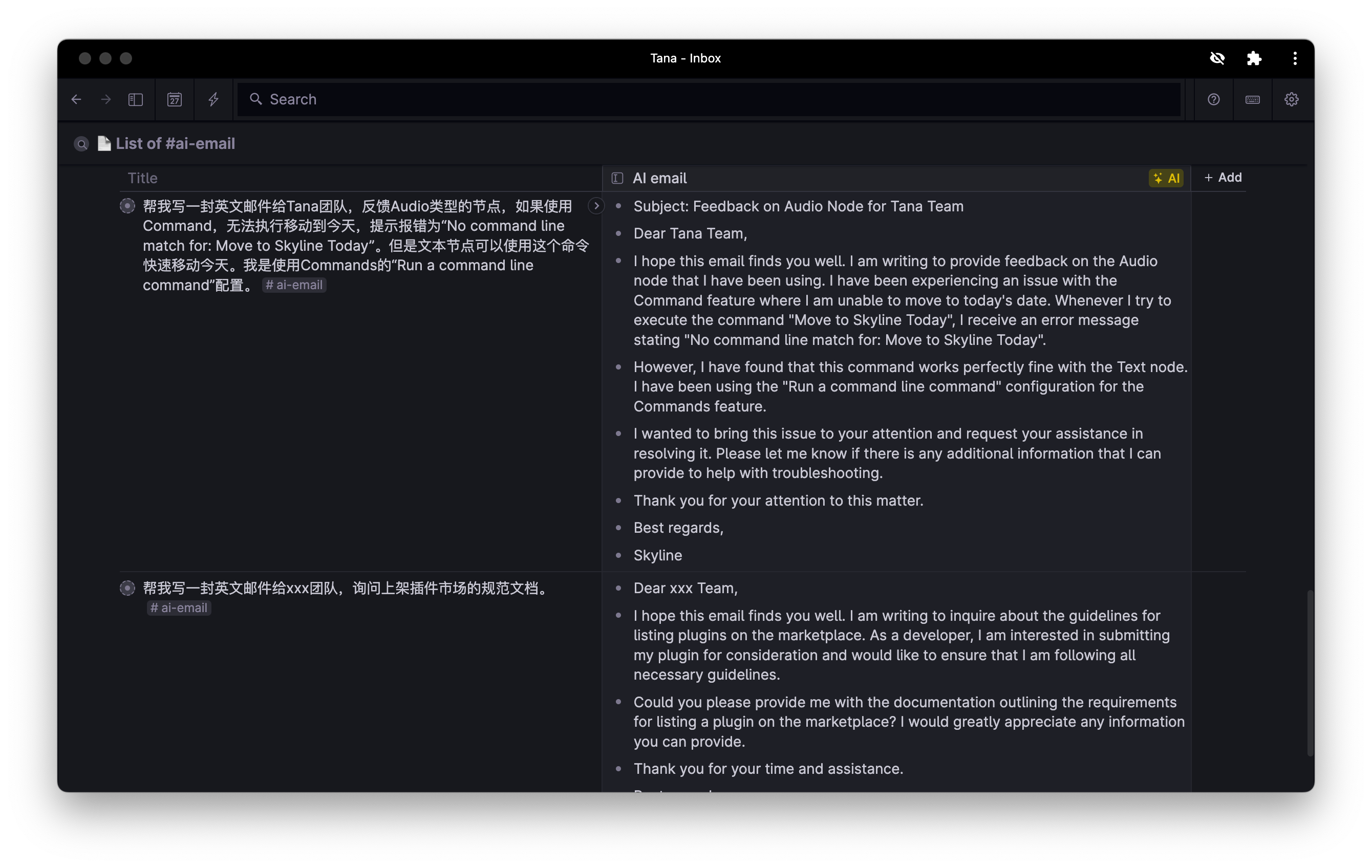The width and height of the screenshot is (1372, 868).
Task: Click Thank you for your time and assistance.
Action: click(768, 769)
